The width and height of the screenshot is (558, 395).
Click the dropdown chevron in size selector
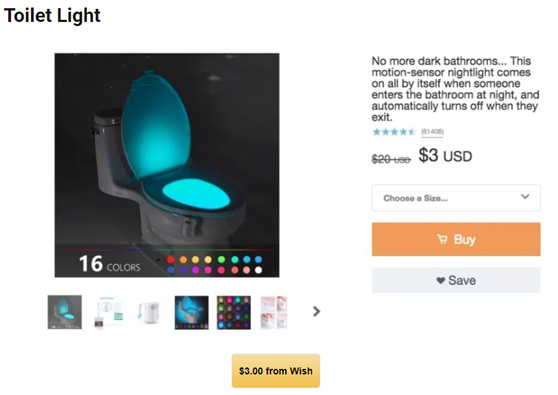(525, 196)
